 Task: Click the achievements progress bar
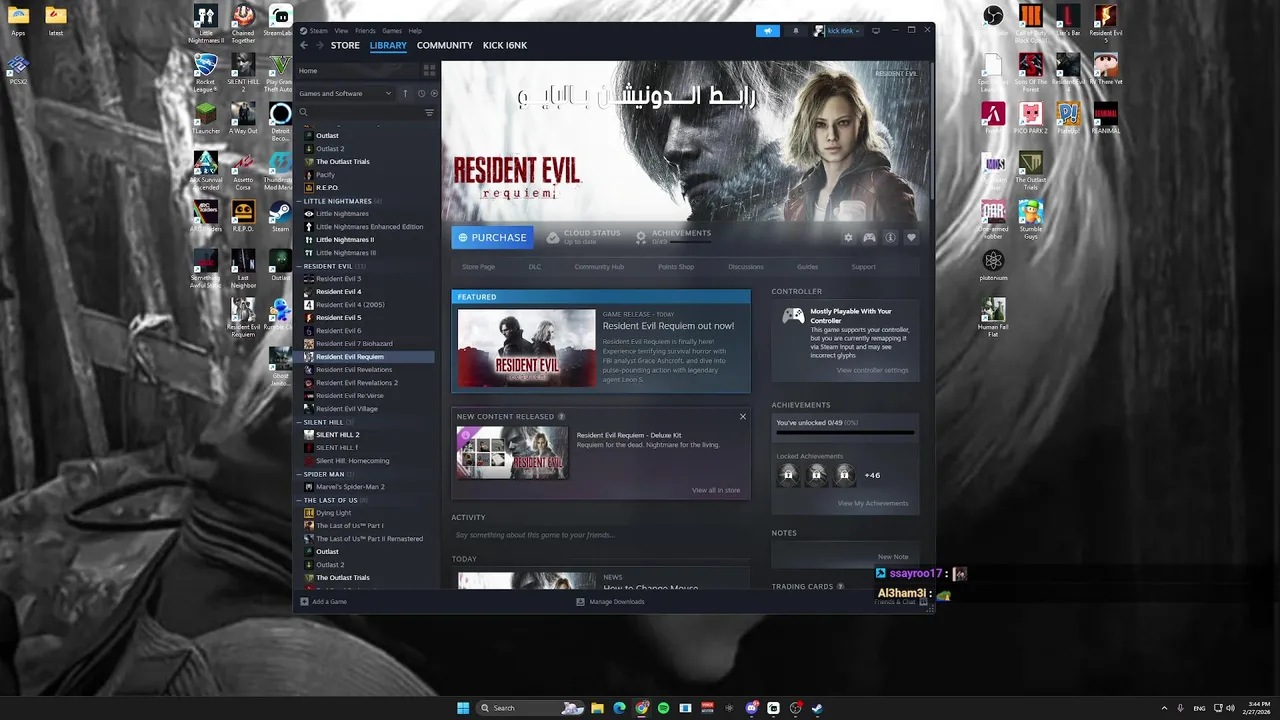(845, 433)
